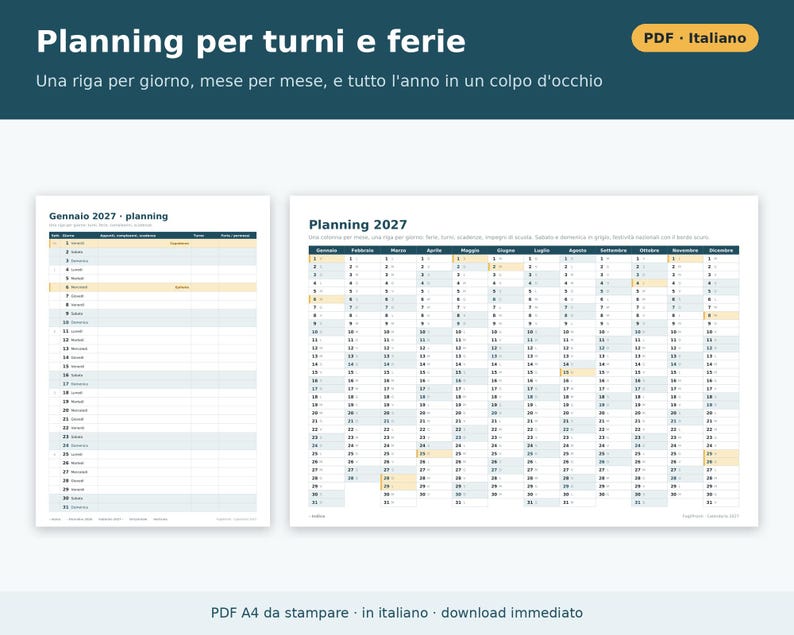Click day 30 at the bottom of Settembre column

pyautogui.click(x=614, y=494)
